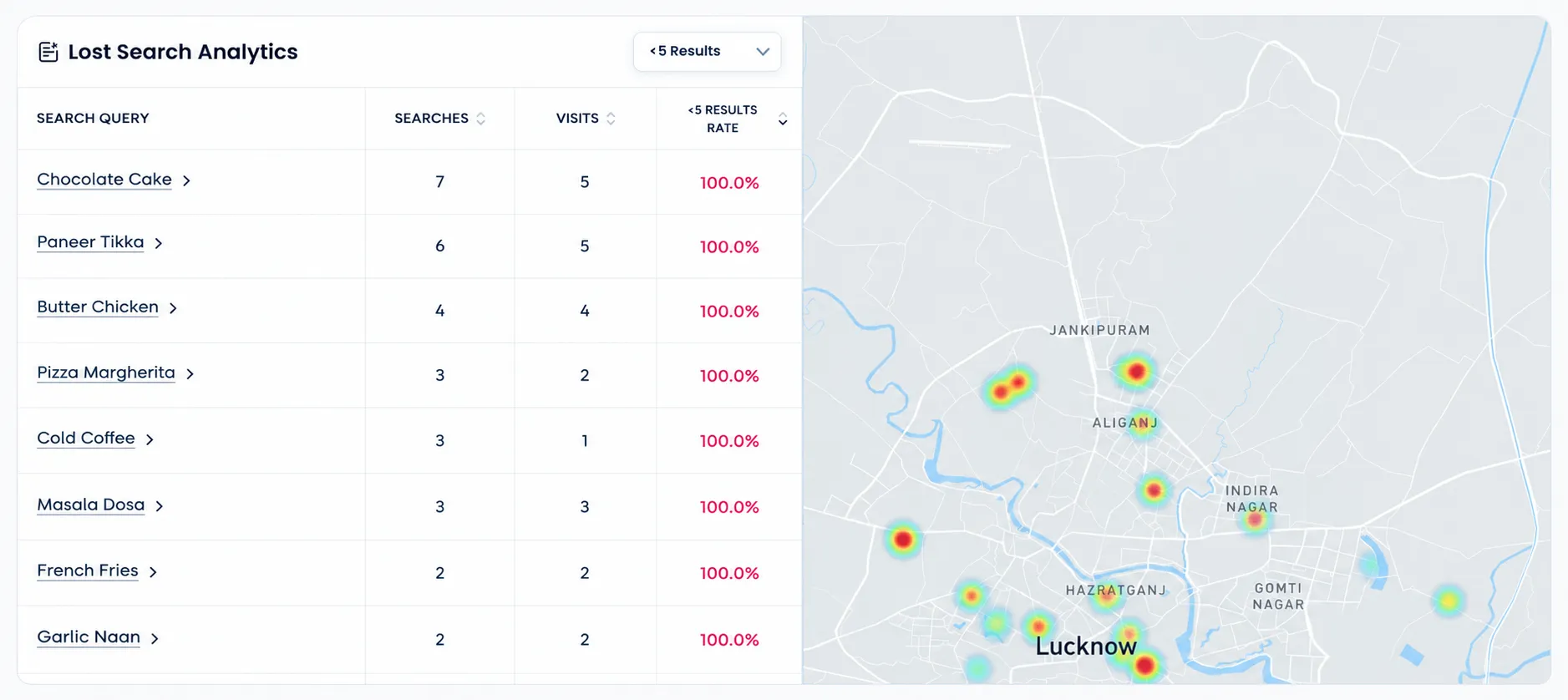Image resolution: width=1568 pixels, height=700 pixels.
Task: Click the Jankipuram label on the map
Action: [1100, 330]
